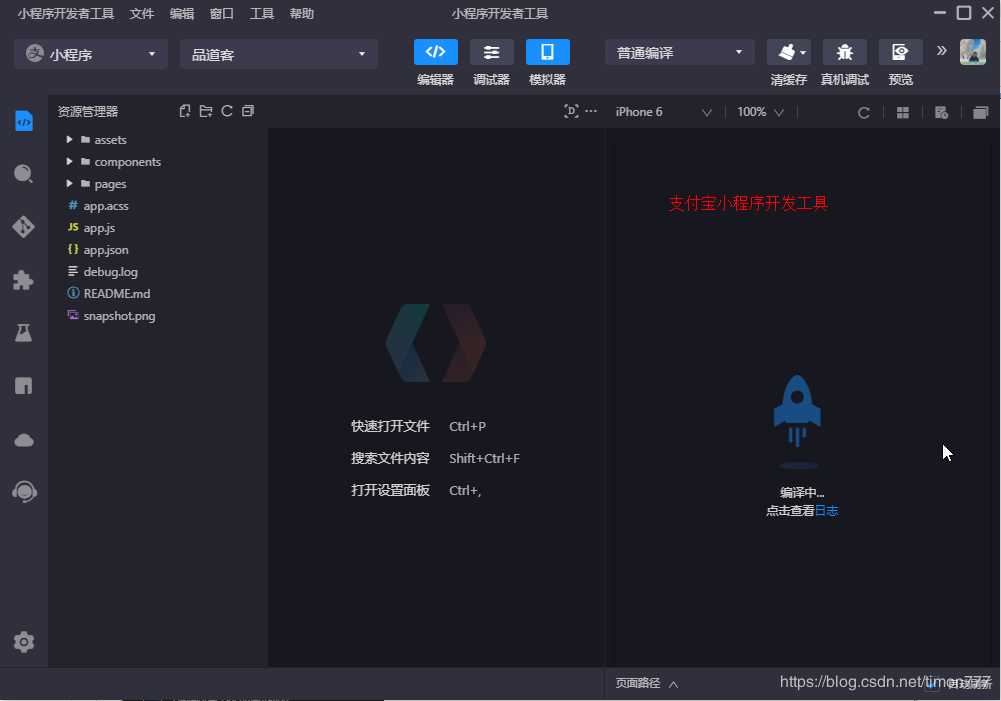Expand the 页面路径 page path panel

[x=647, y=683]
